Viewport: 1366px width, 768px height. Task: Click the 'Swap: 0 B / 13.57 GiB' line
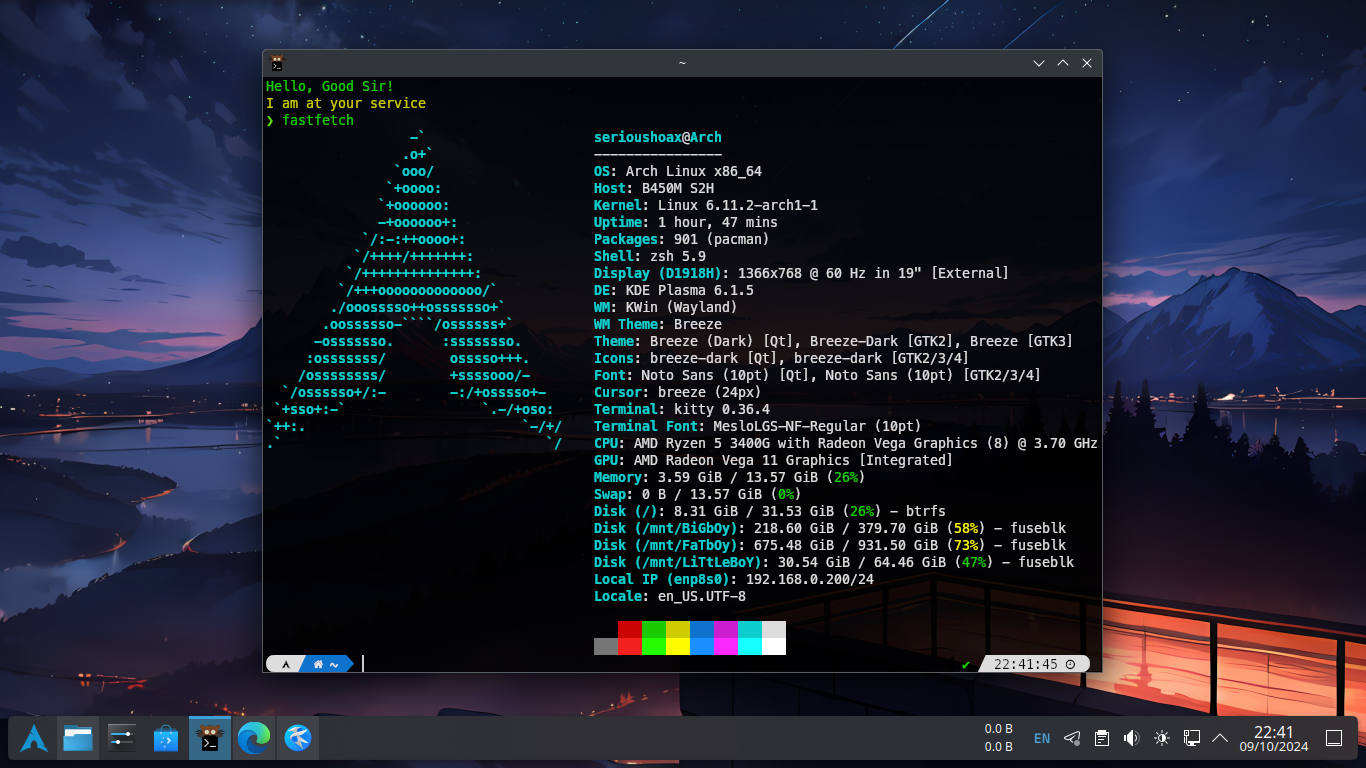(x=698, y=494)
